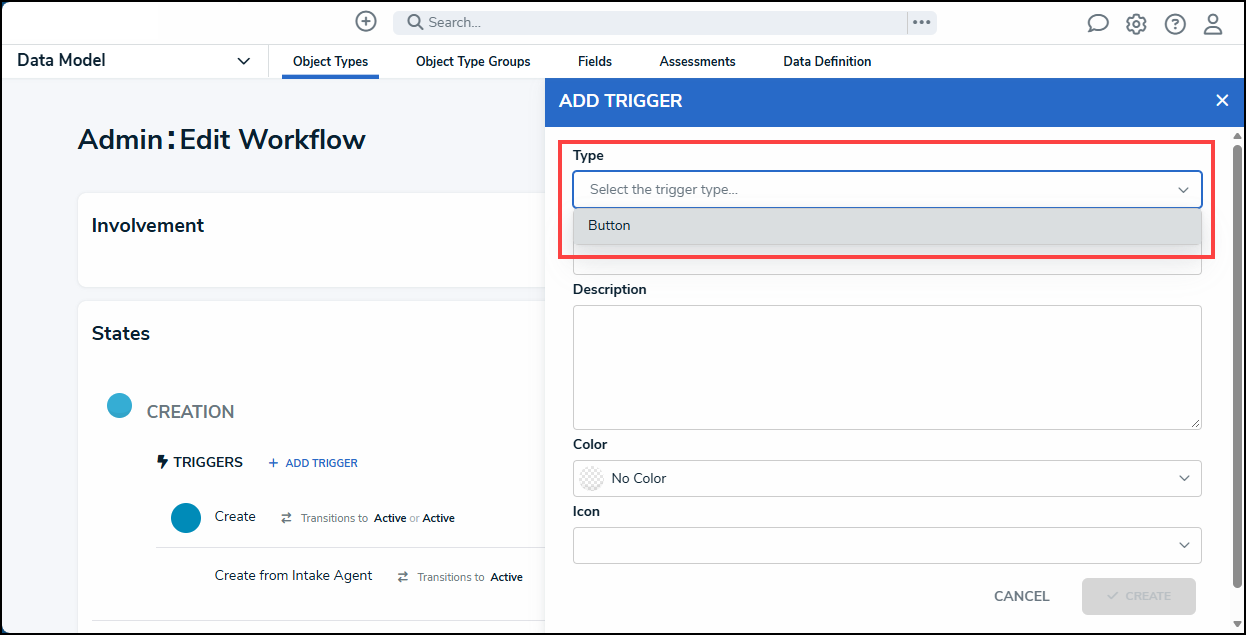Open the Create from Intake Agent trigger

click(x=293, y=576)
